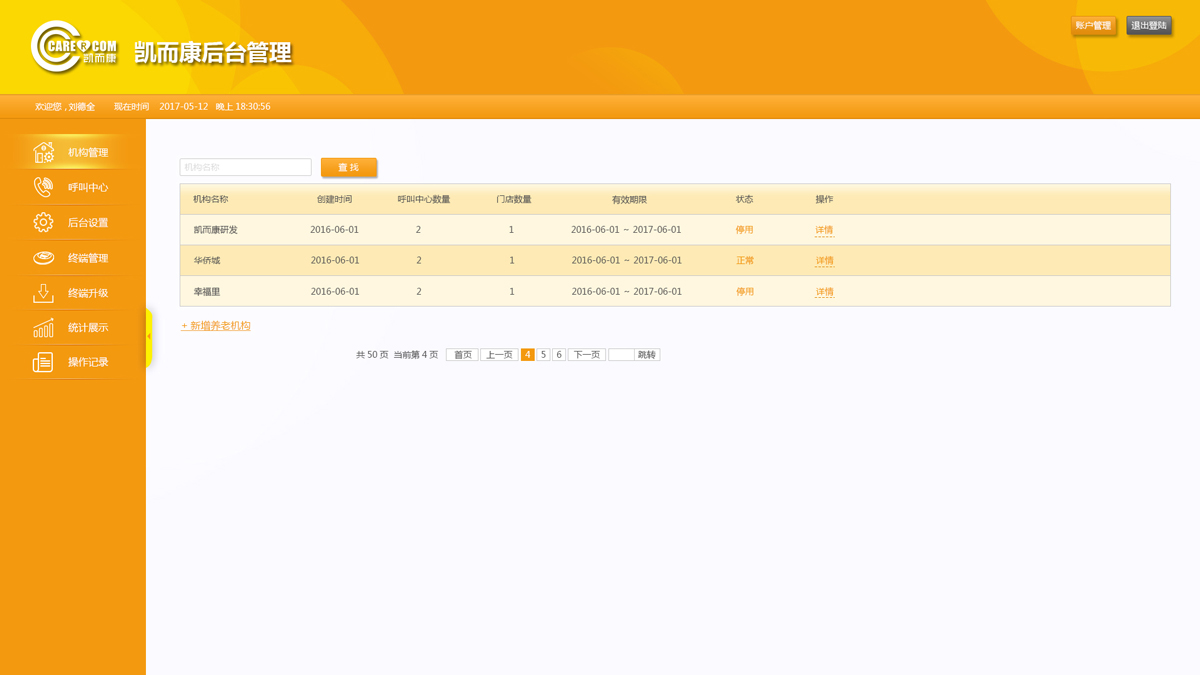Open 详情 for 凯而康研发
Viewport: 1200px width, 675px height.
(824, 230)
